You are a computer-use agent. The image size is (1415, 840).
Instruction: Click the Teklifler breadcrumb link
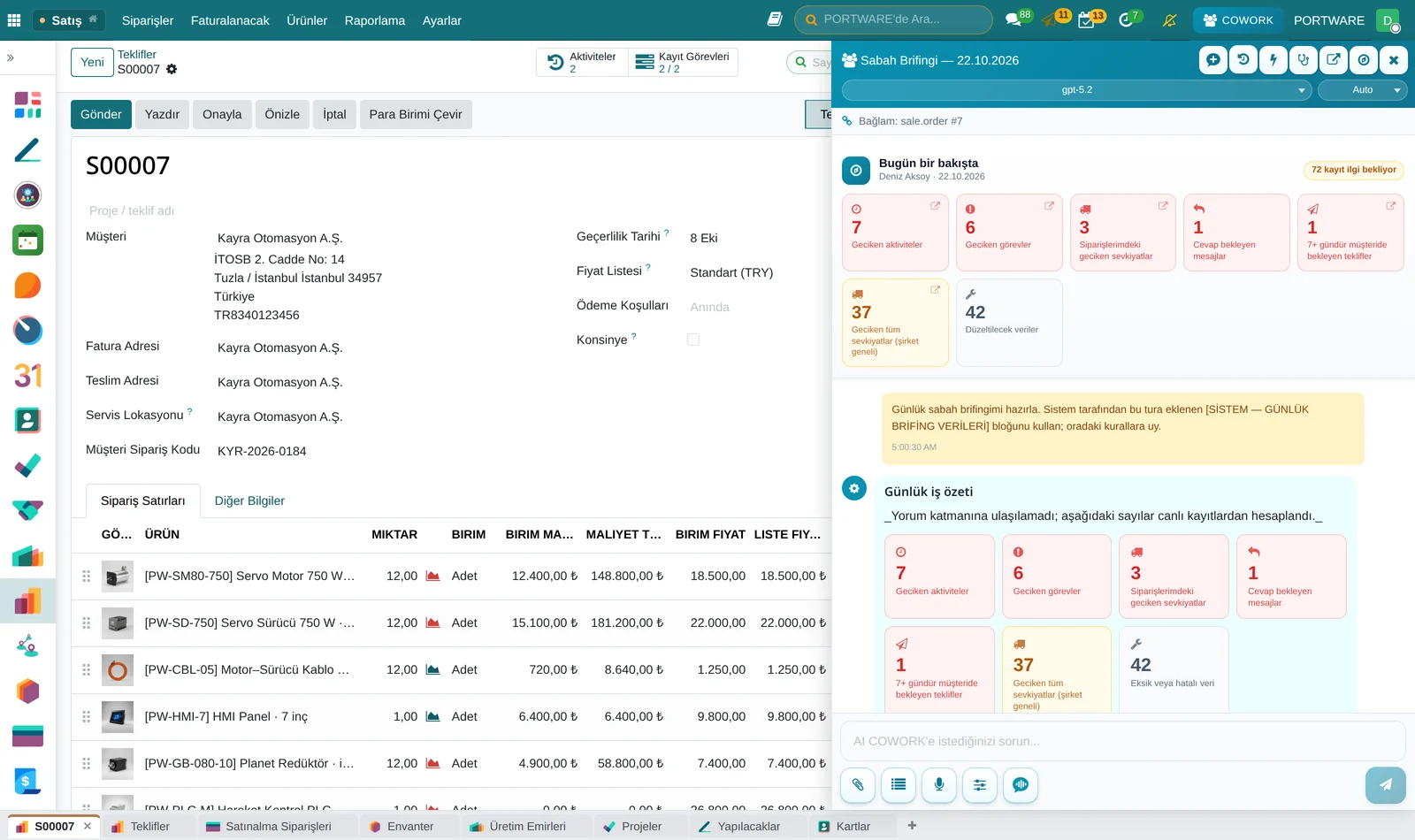coord(137,55)
